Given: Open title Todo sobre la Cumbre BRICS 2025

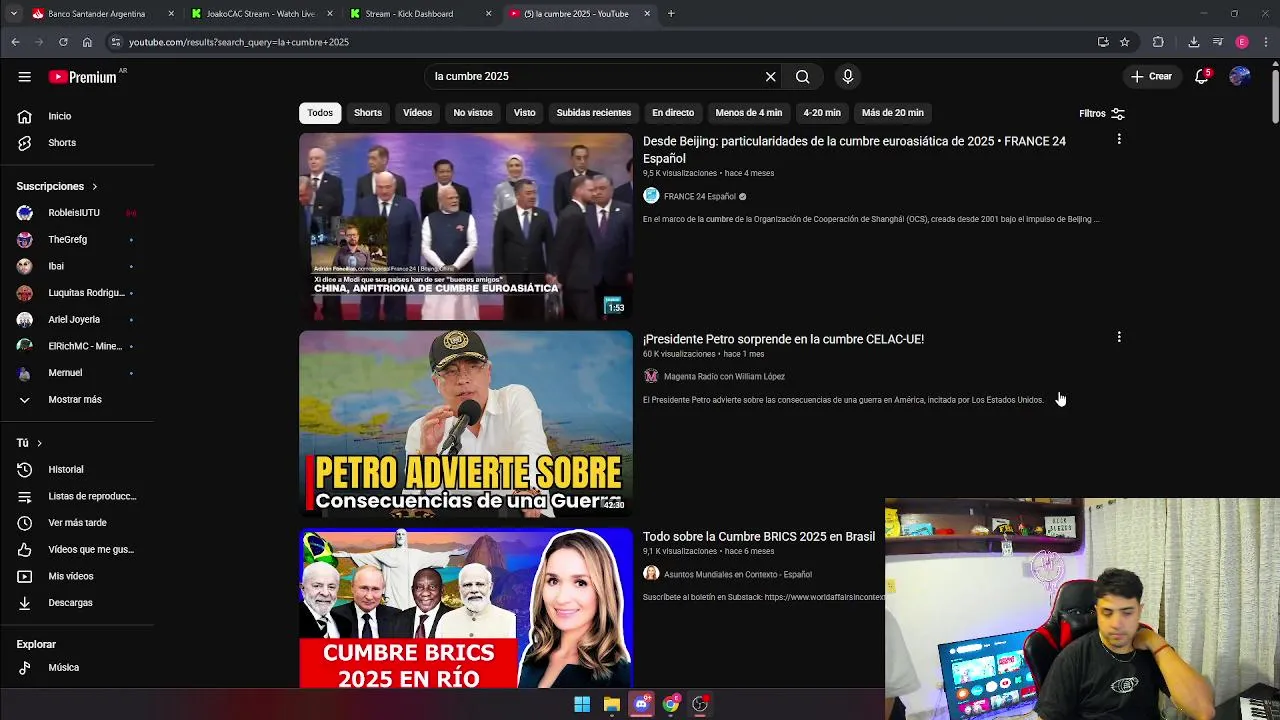Looking at the screenshot, I should tap(759, 537).
